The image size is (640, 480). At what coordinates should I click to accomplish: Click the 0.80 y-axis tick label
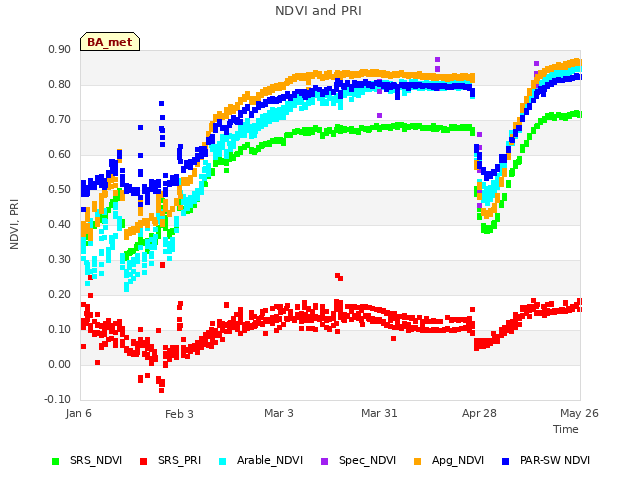tap(60, 85)
